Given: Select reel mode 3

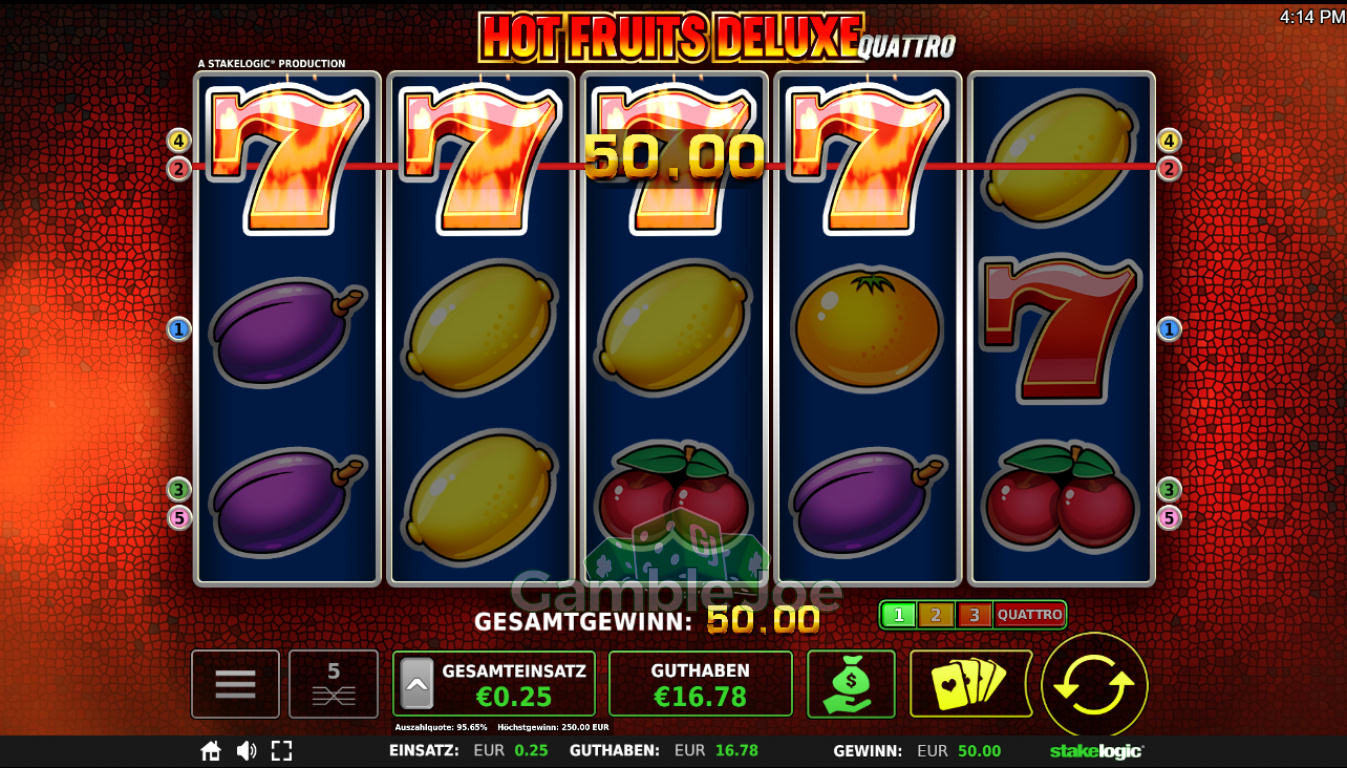Looking at the screenshot, I should click(x=974, y=615).
